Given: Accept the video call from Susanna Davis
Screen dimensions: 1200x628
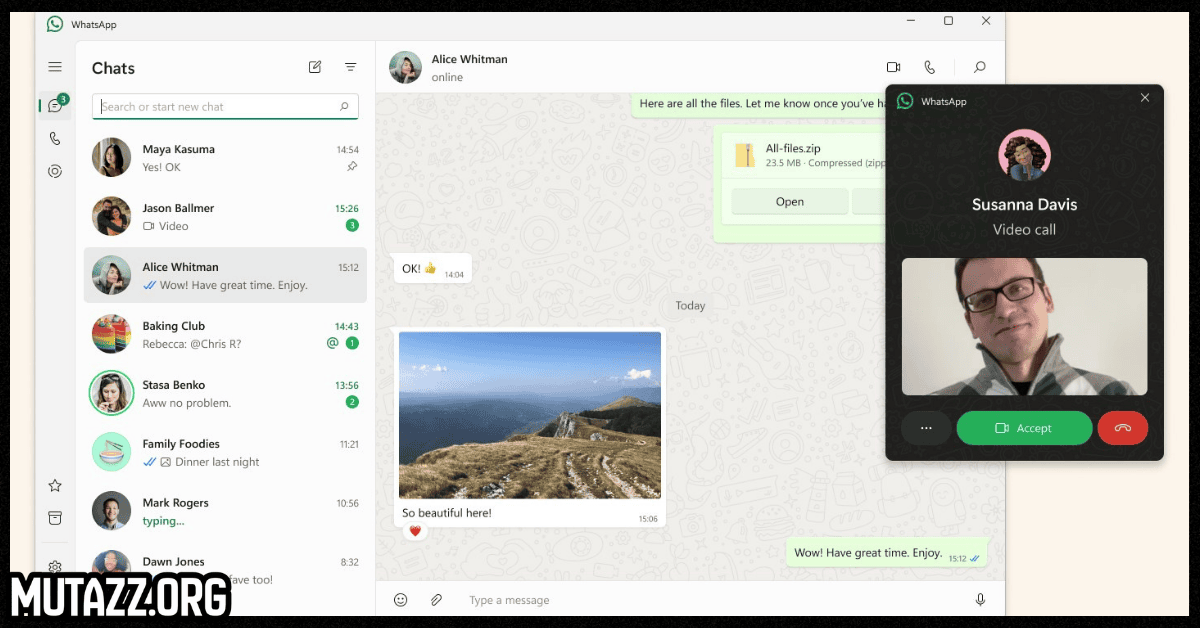Looking at the screenshot, I should tap(1024, 428).
